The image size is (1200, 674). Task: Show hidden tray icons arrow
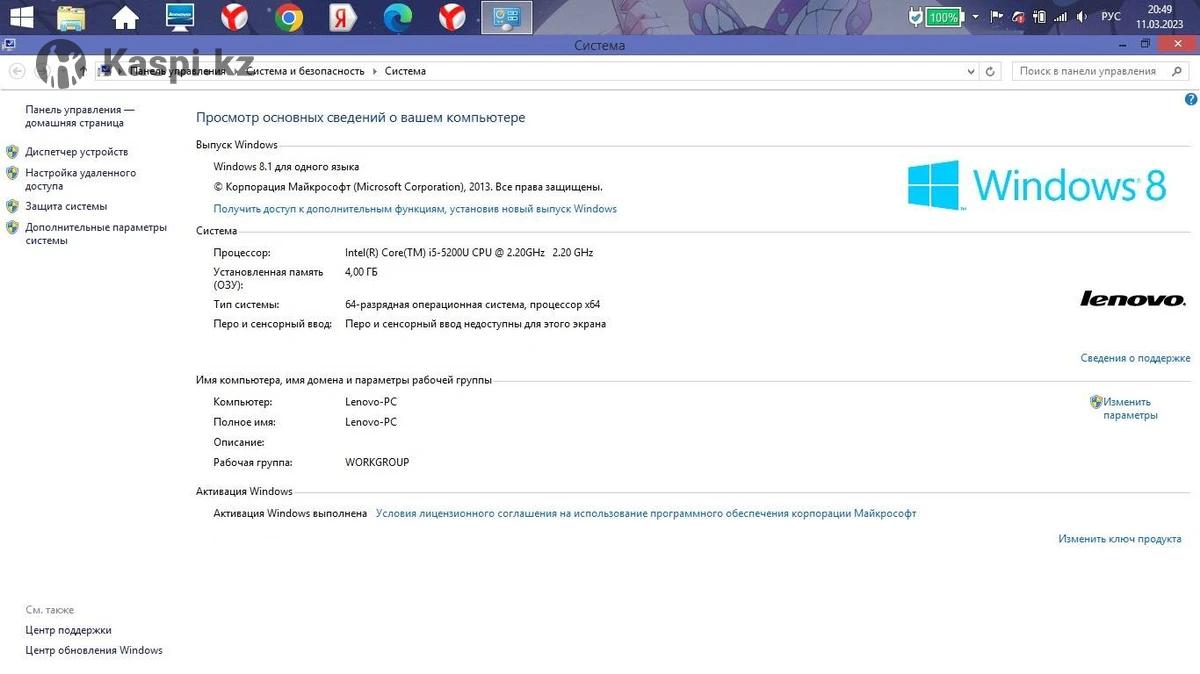(x=976, y=17)
